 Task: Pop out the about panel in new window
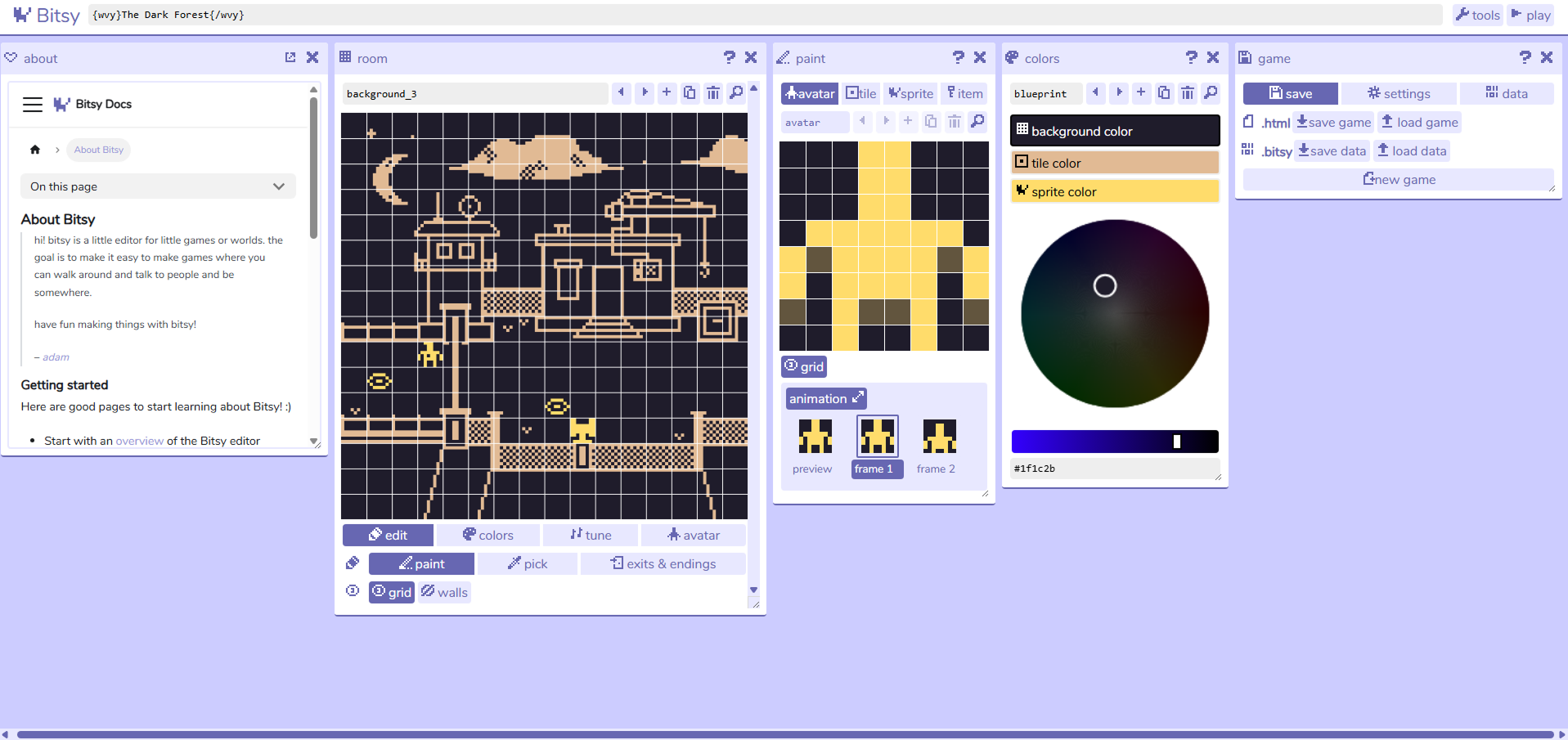click(x=290, y=57)
